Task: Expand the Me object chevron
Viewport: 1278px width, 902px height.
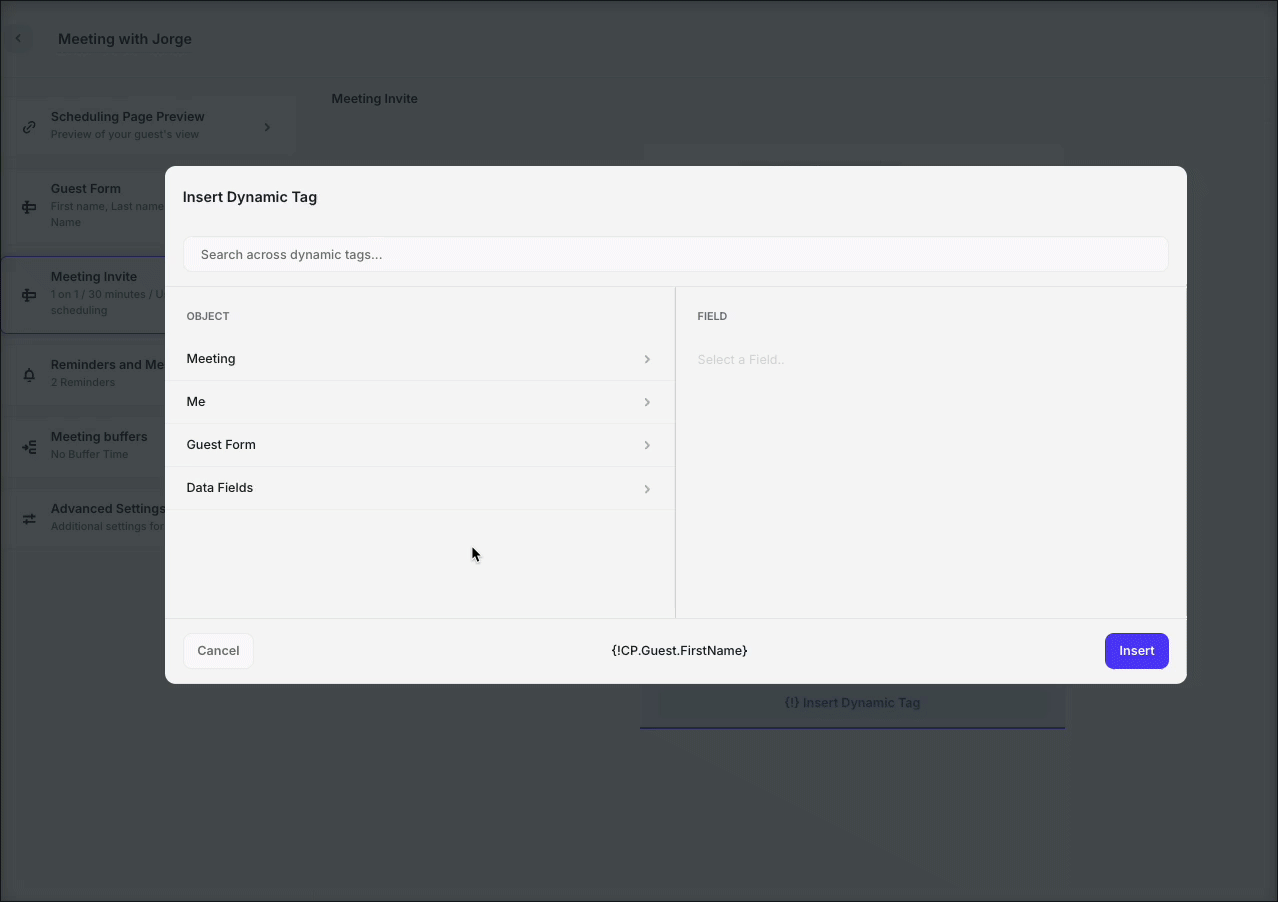Action: pos(647,402)
